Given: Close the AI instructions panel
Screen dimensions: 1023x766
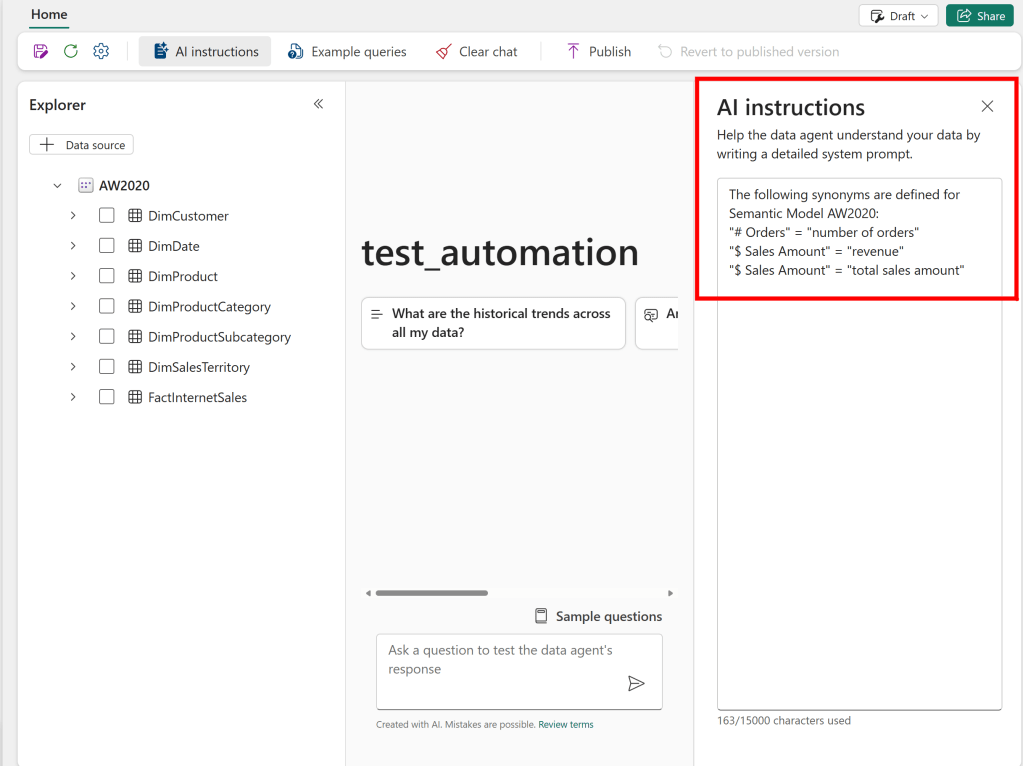Looking at the screenshot, I should click(987, 107).
